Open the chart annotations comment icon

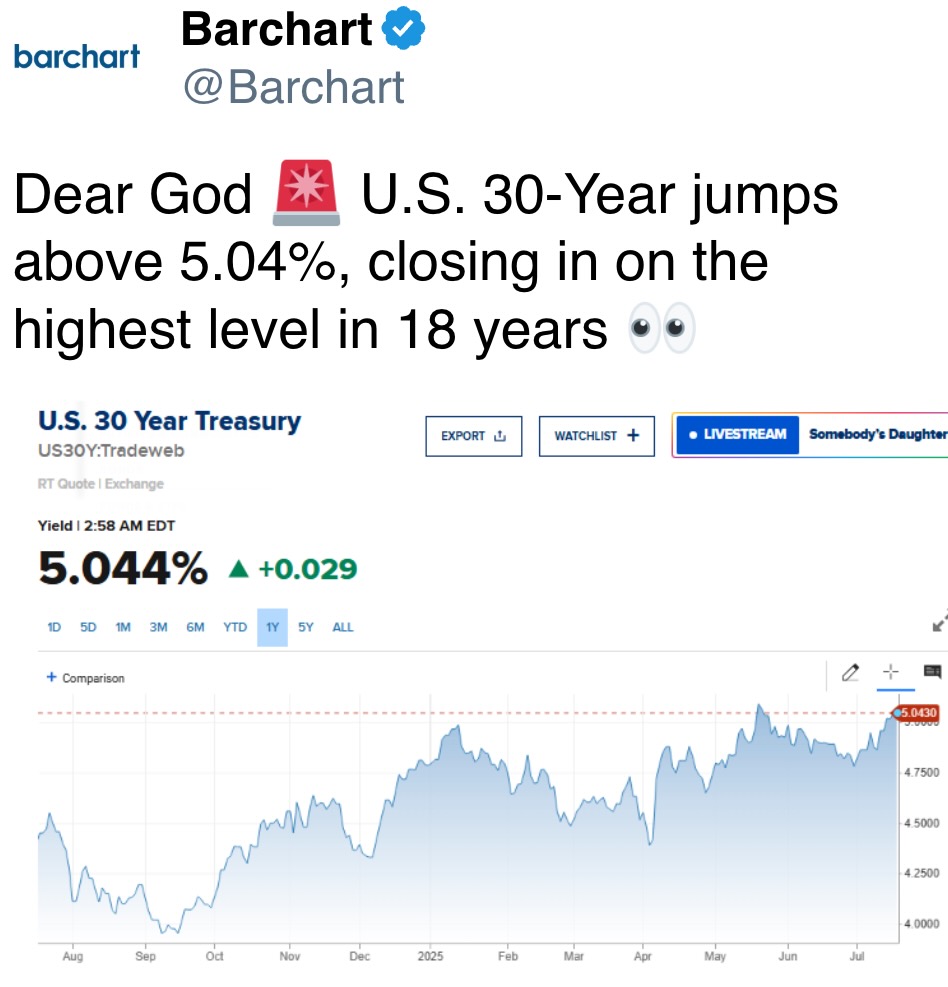pos(932,672)
